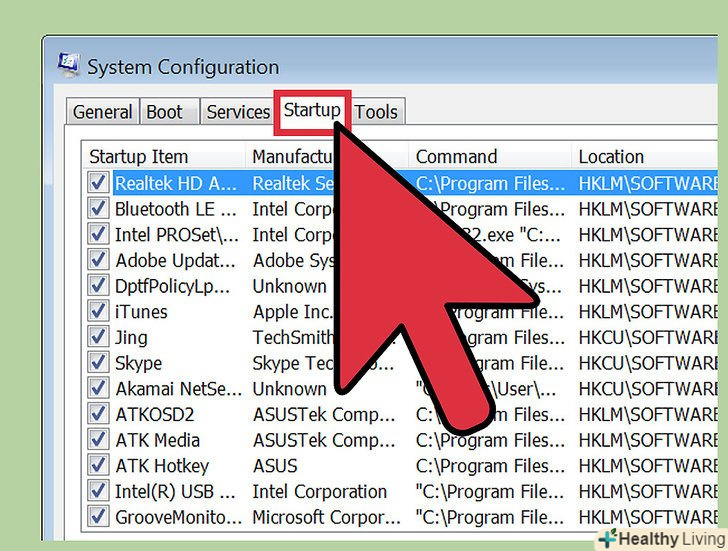Sort by Startup Item column header
The image size is (728, 551).
(139, 156)
